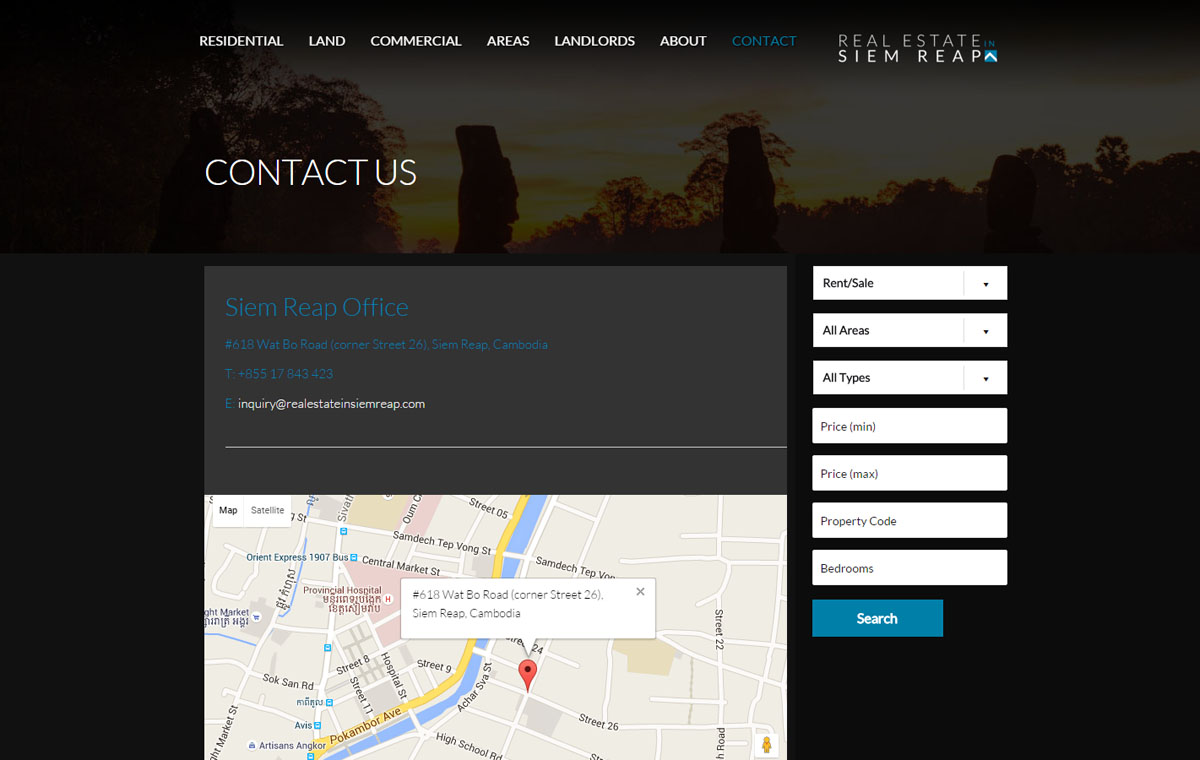Go to the Landlords page in the navigation
The image size is (1200, 760).
(594, 41)
